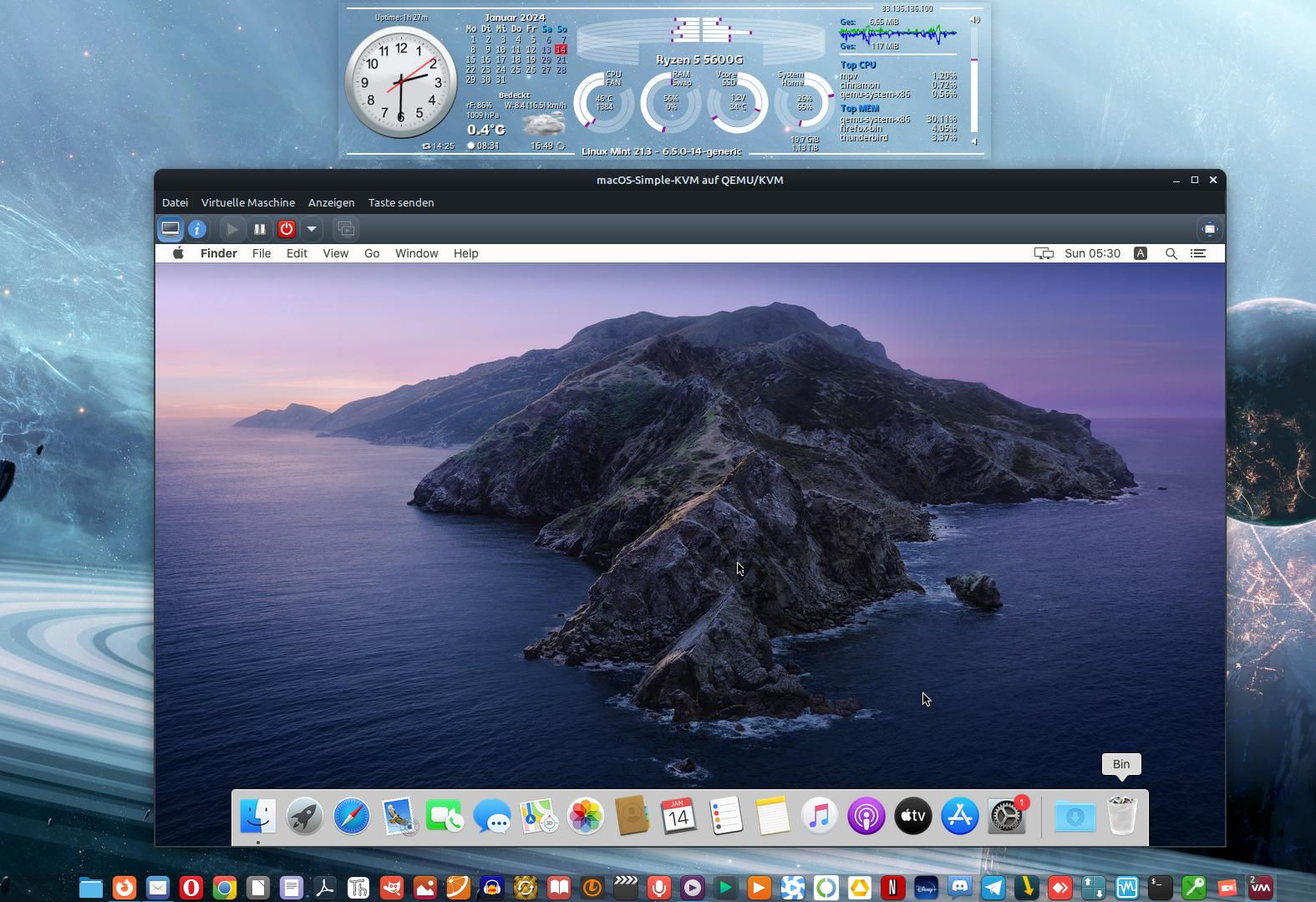Open the Apple menu
The height and width of the screenshot is (902, 1316).
tap(178, 253)
